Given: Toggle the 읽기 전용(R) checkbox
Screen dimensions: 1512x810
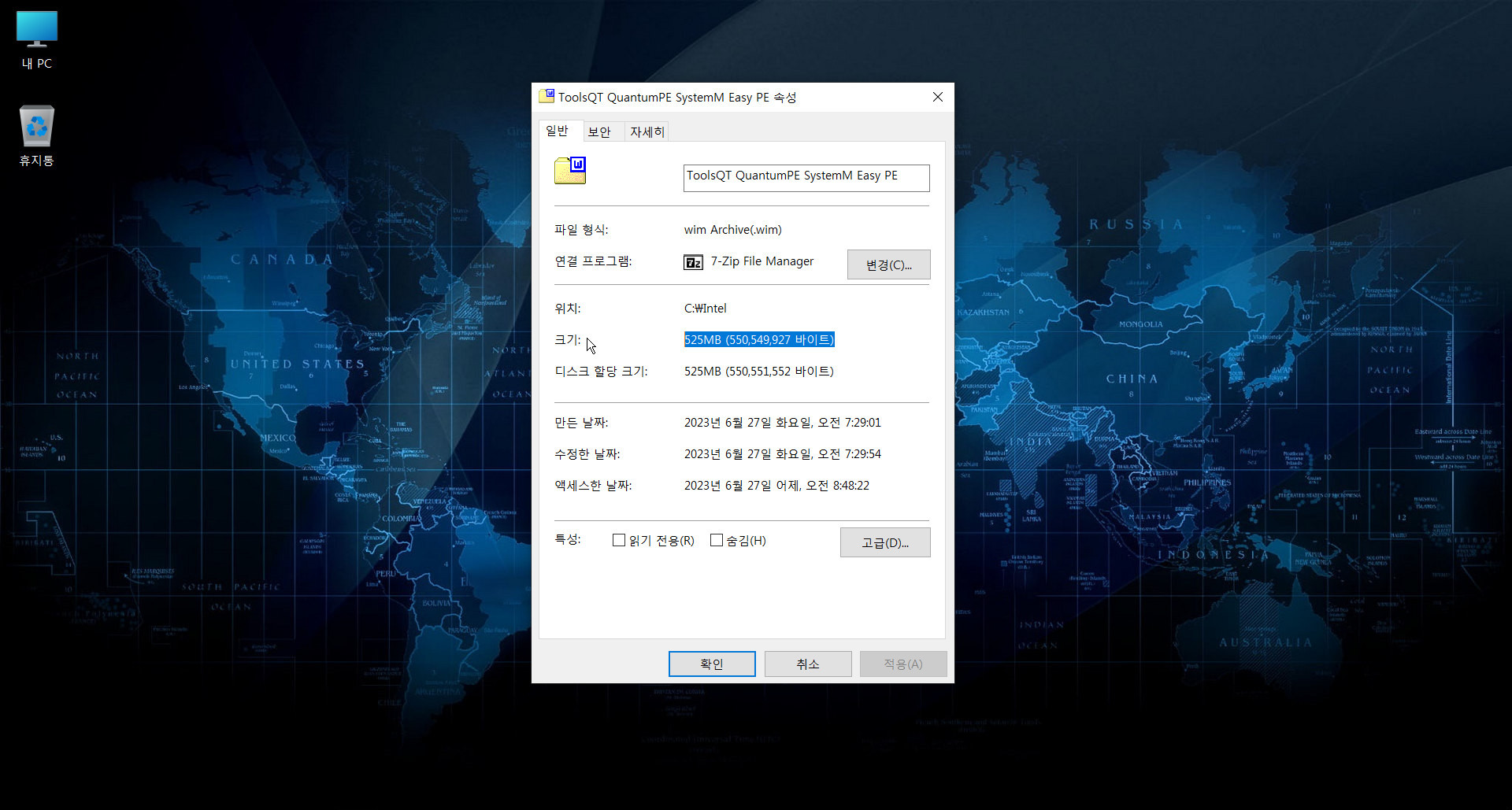Looking at the screenshot, I should coord(619,540).
